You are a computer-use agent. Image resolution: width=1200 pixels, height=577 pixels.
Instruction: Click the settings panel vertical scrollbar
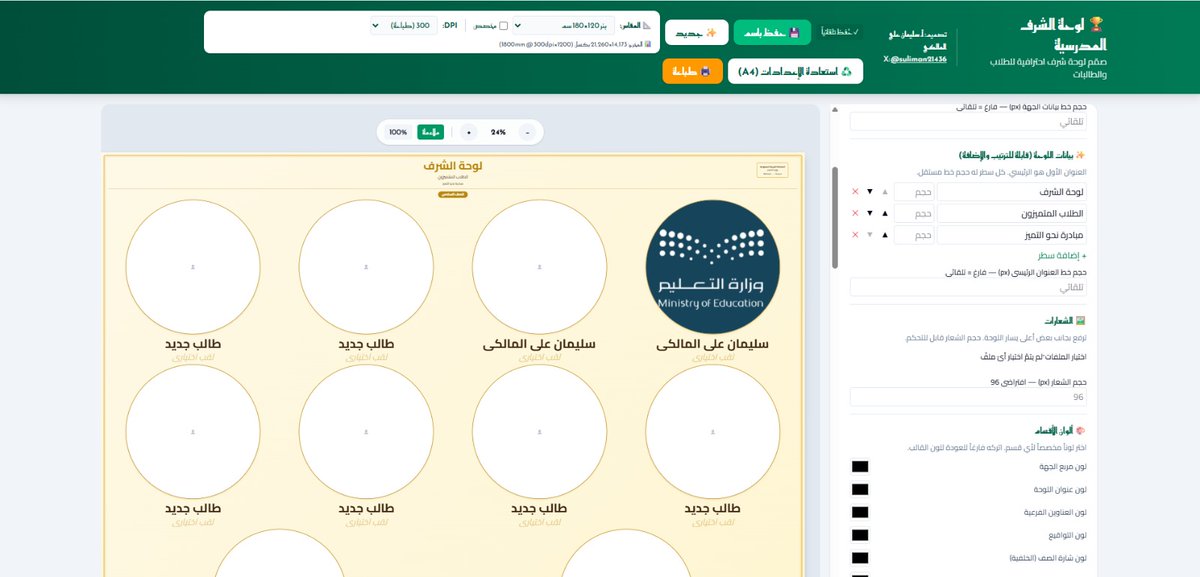[x=836, y=218]
